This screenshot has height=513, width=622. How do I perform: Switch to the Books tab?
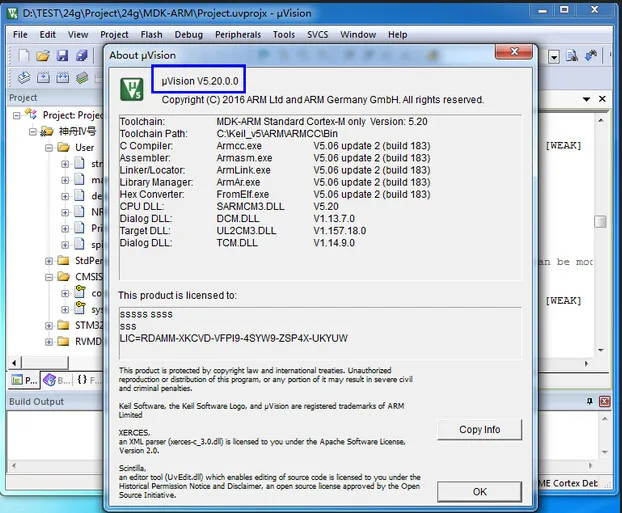point(57,380)
